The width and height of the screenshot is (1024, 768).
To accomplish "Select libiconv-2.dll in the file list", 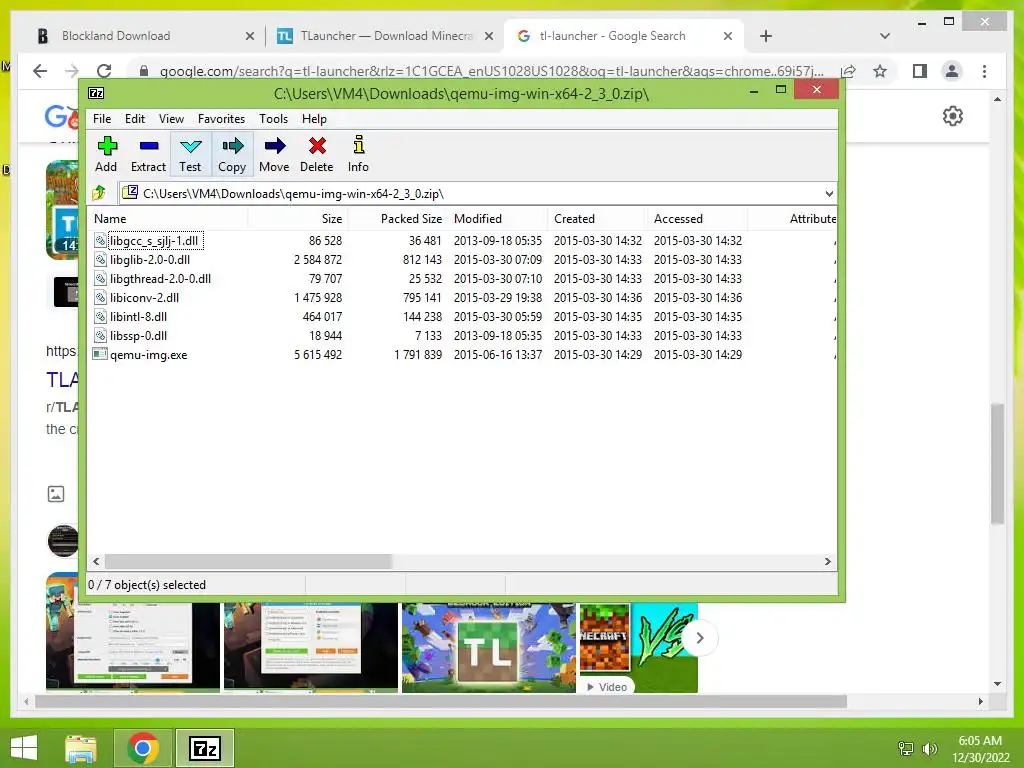I will (x=144, y=298).
